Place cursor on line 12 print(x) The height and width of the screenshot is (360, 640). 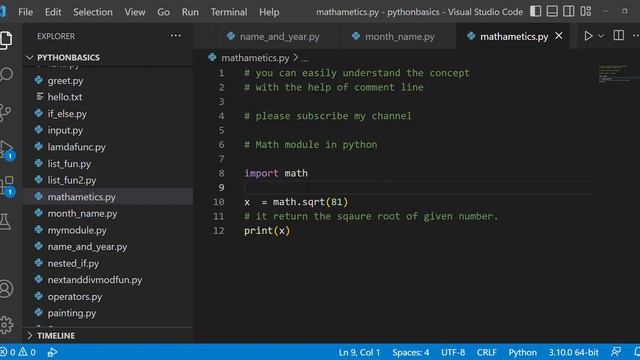pyautogui.click(x=267, y=231)
